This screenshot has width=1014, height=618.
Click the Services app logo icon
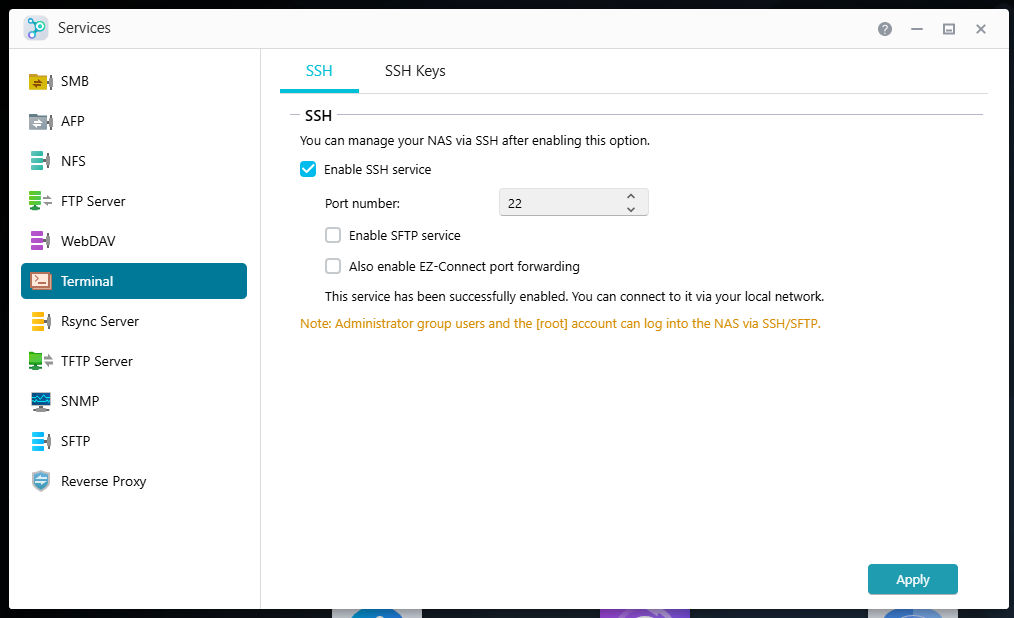click(36, 28)
